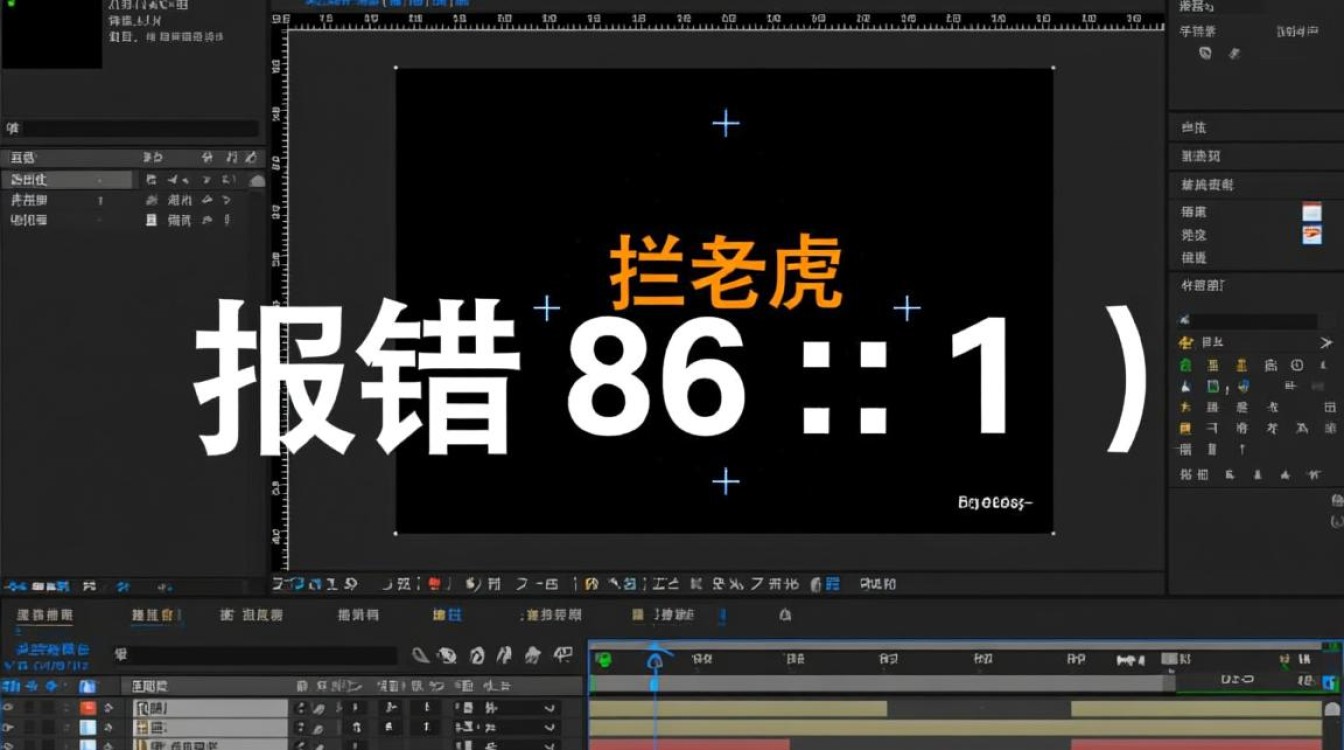Viewport: 1344px width, 750px height.
Task: Switch to the second tab above the timeline
Action: [x=155, y=615]
